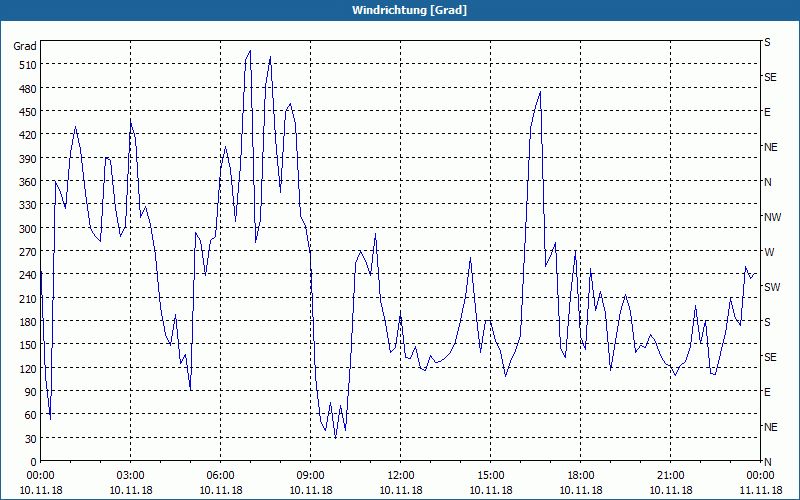
Task: Click the 360 y-axis label
Action: (x=28, y=182)
